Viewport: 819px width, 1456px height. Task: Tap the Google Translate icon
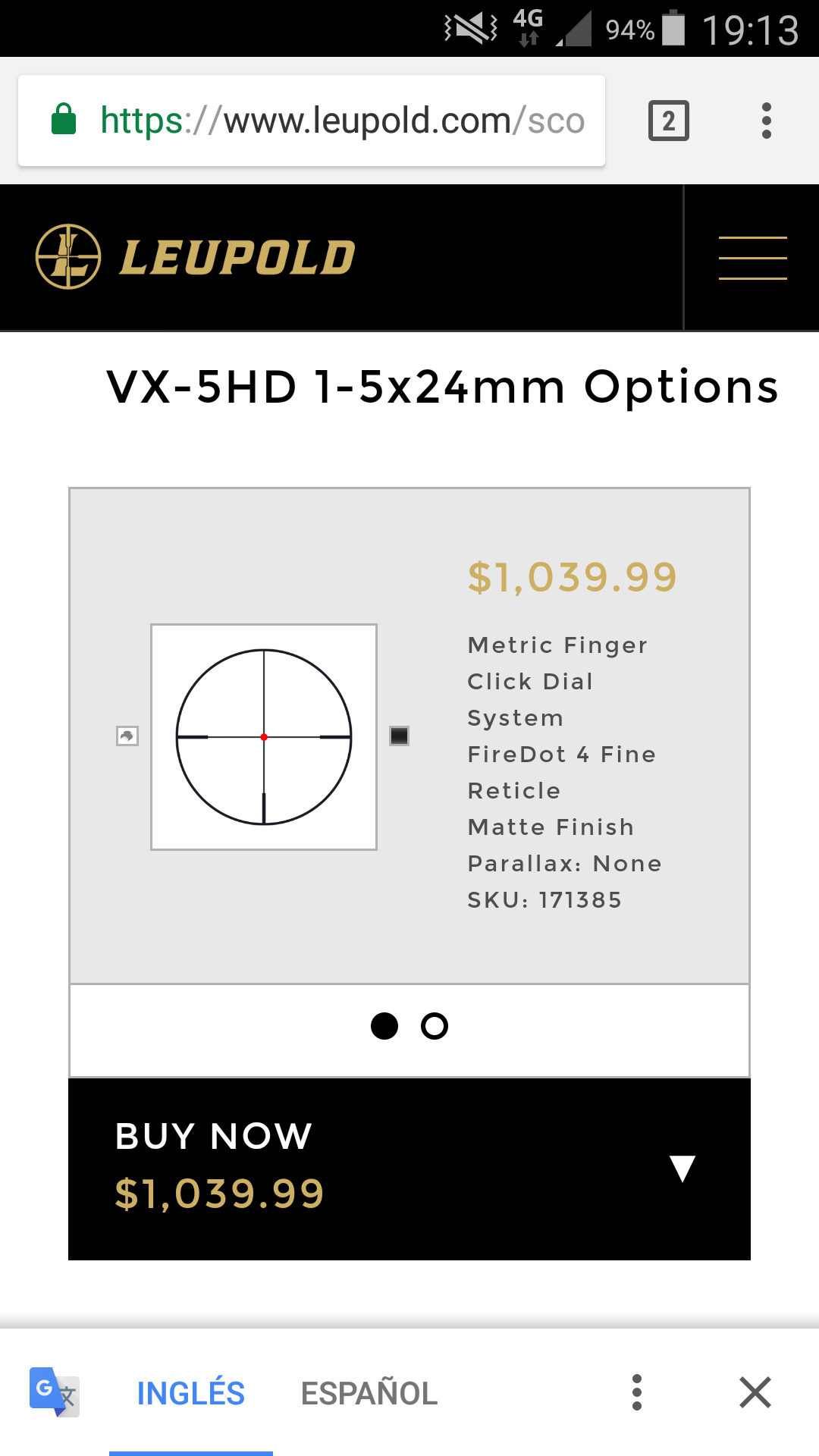pyautogui.click(x=54, y=1392)
